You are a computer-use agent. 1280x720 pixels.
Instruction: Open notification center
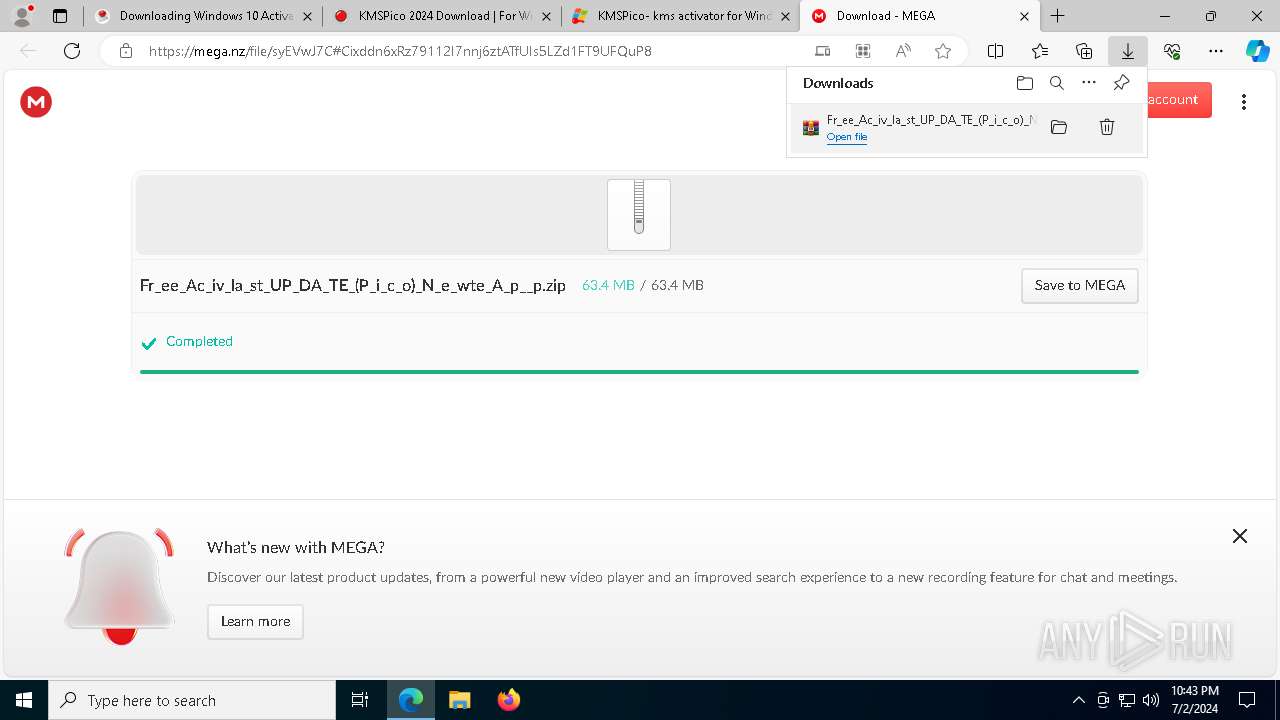click(x=1247, y=700)
